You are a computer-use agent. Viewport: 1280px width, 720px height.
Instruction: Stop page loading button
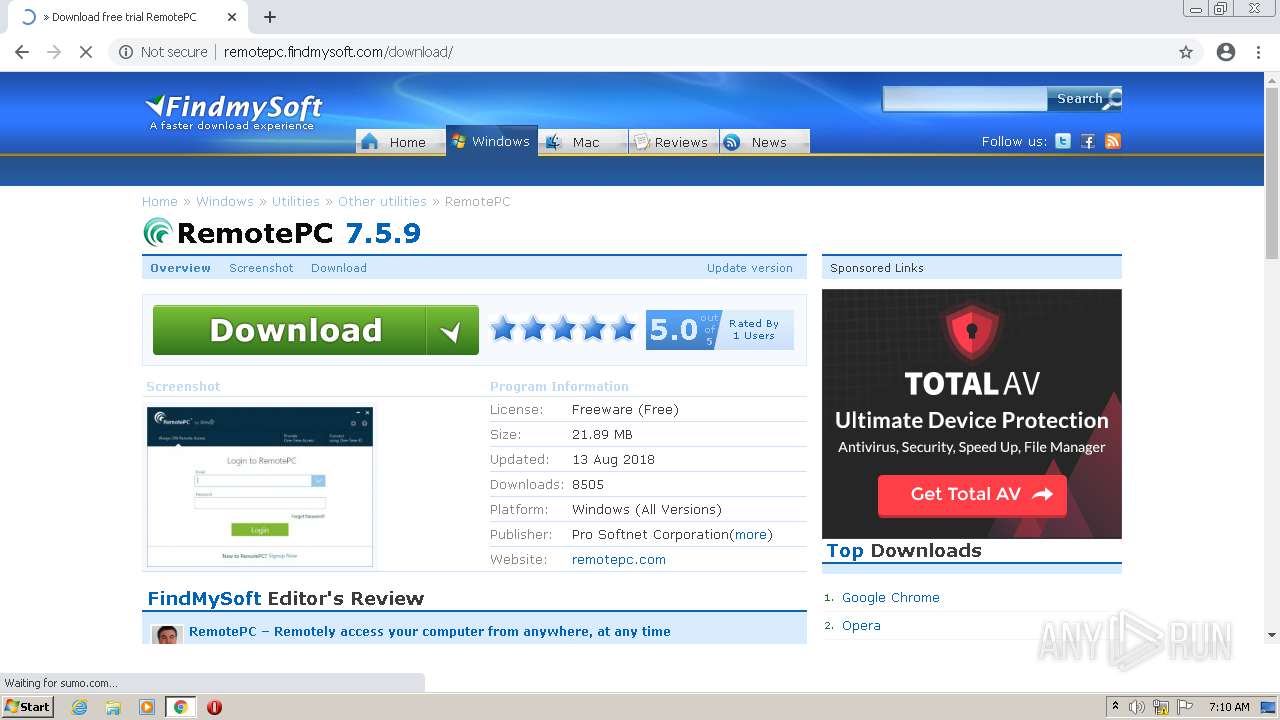click(x=86, y=52)
